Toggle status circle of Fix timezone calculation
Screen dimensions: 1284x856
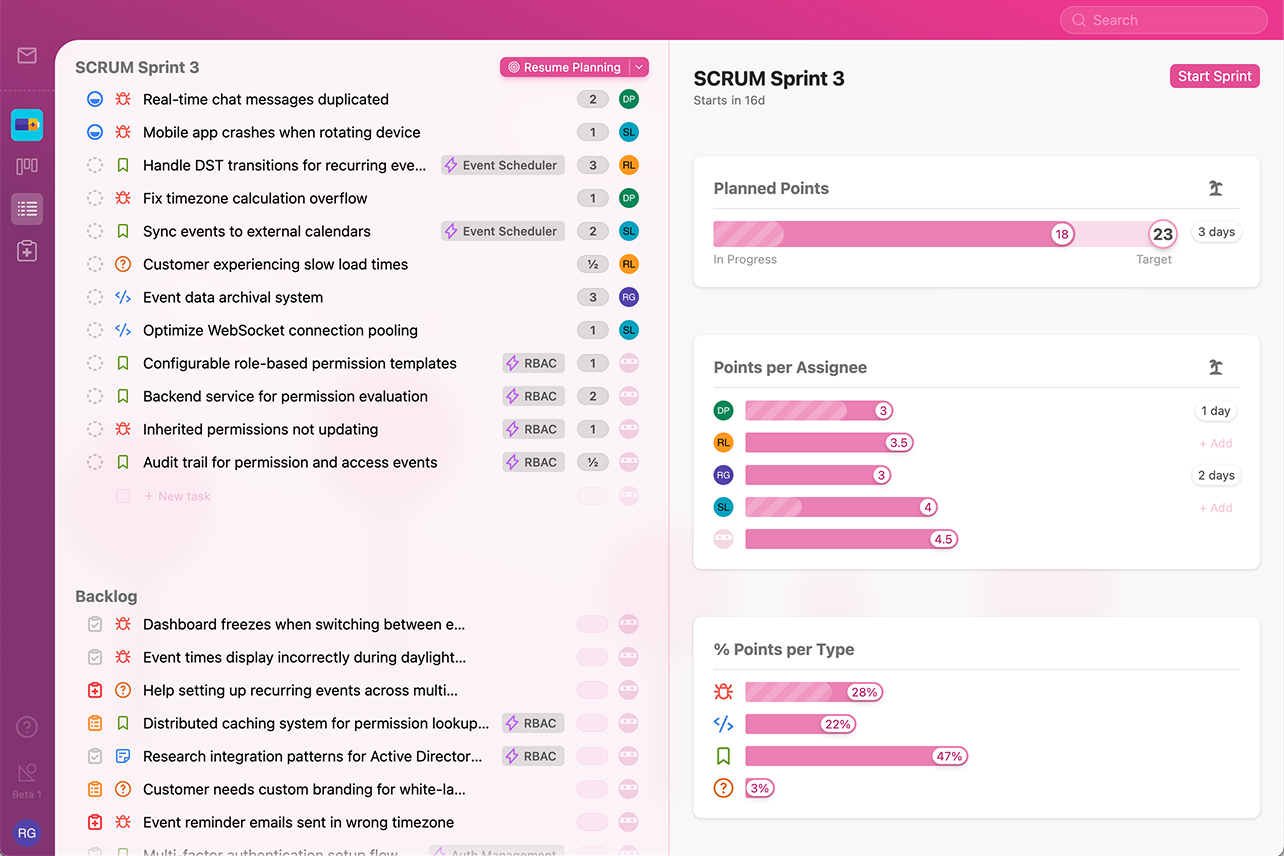[95, 198]
